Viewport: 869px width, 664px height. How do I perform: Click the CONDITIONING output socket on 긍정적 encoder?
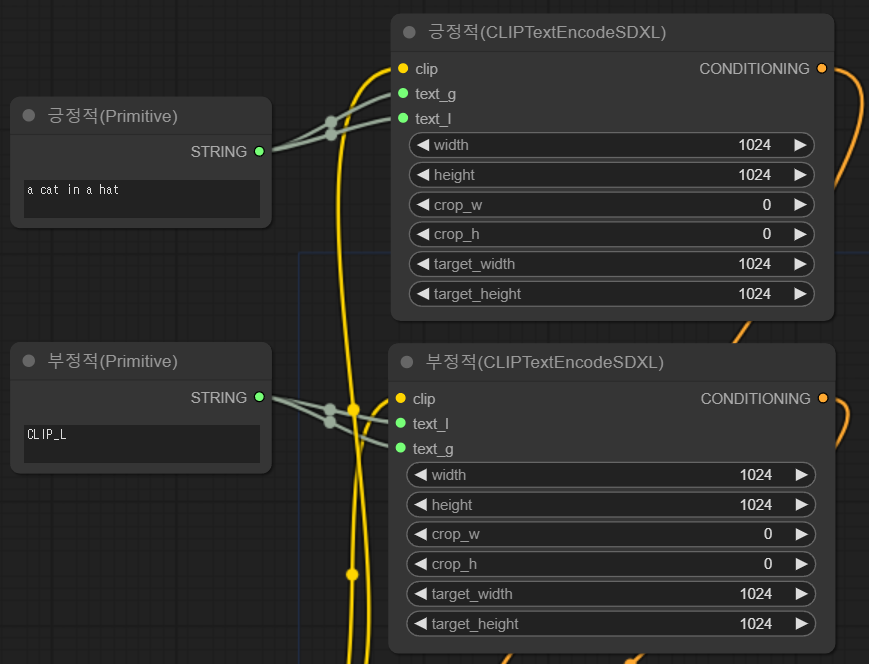click(822, 68)
